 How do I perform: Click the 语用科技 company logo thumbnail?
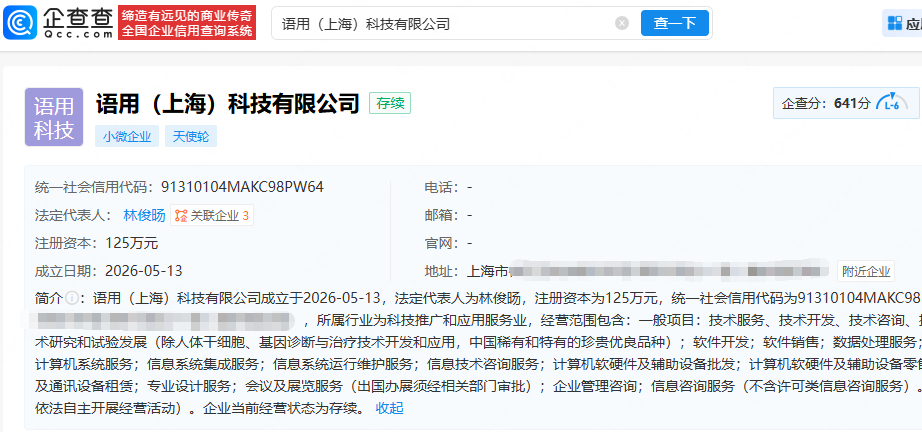pyautogui.click(x=54, y=117)
